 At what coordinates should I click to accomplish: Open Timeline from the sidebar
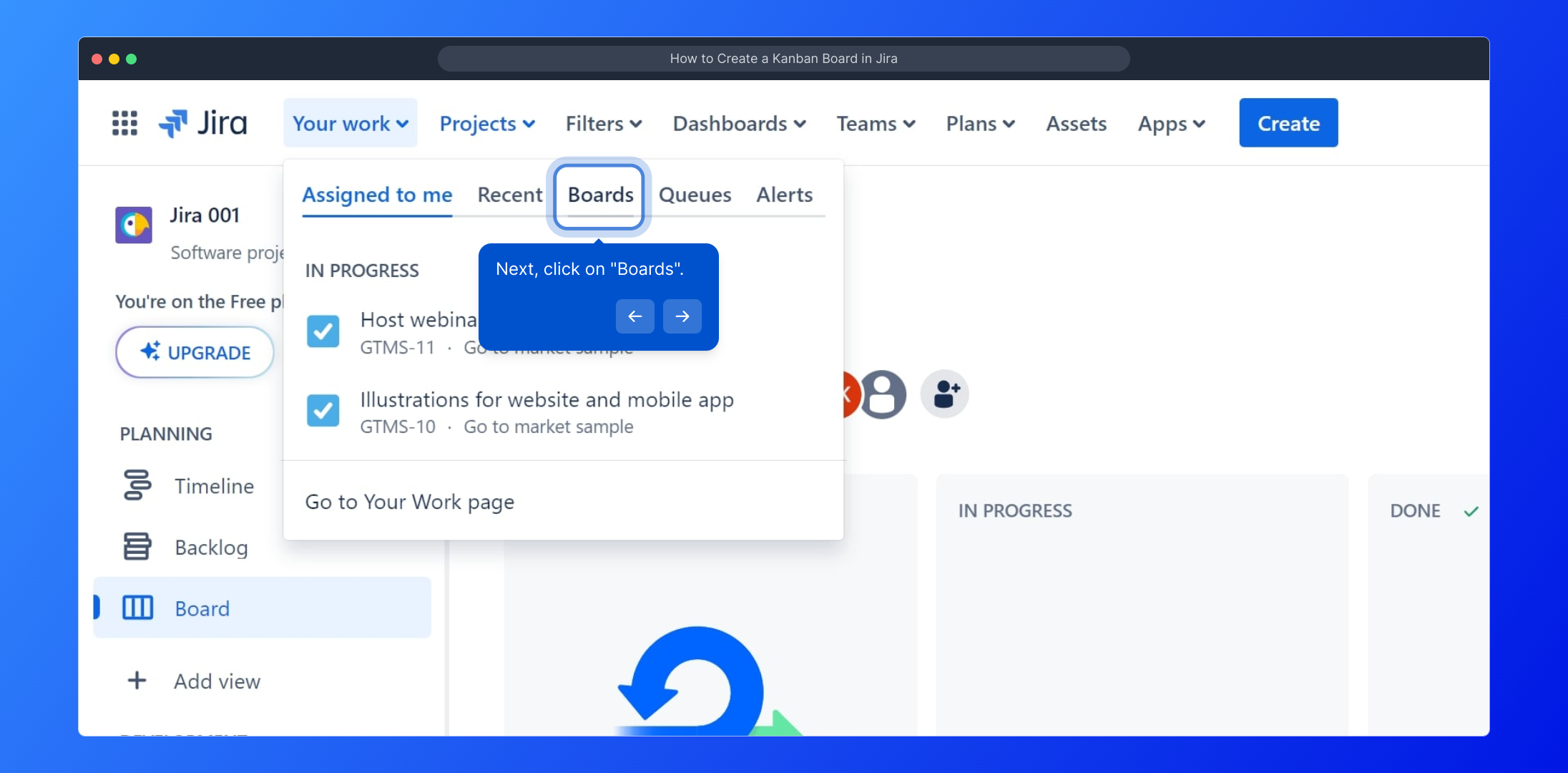213,486
